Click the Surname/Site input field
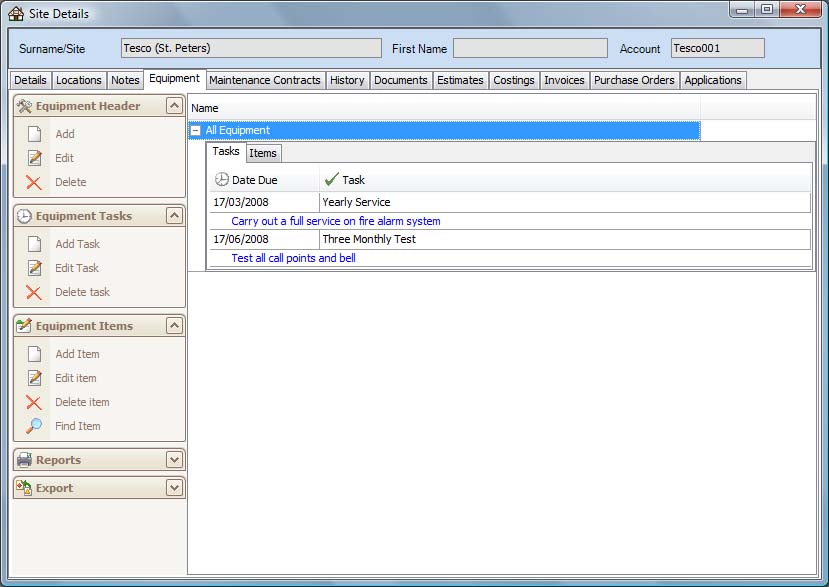Screen dimensions: 829x587 click(251, 48)
